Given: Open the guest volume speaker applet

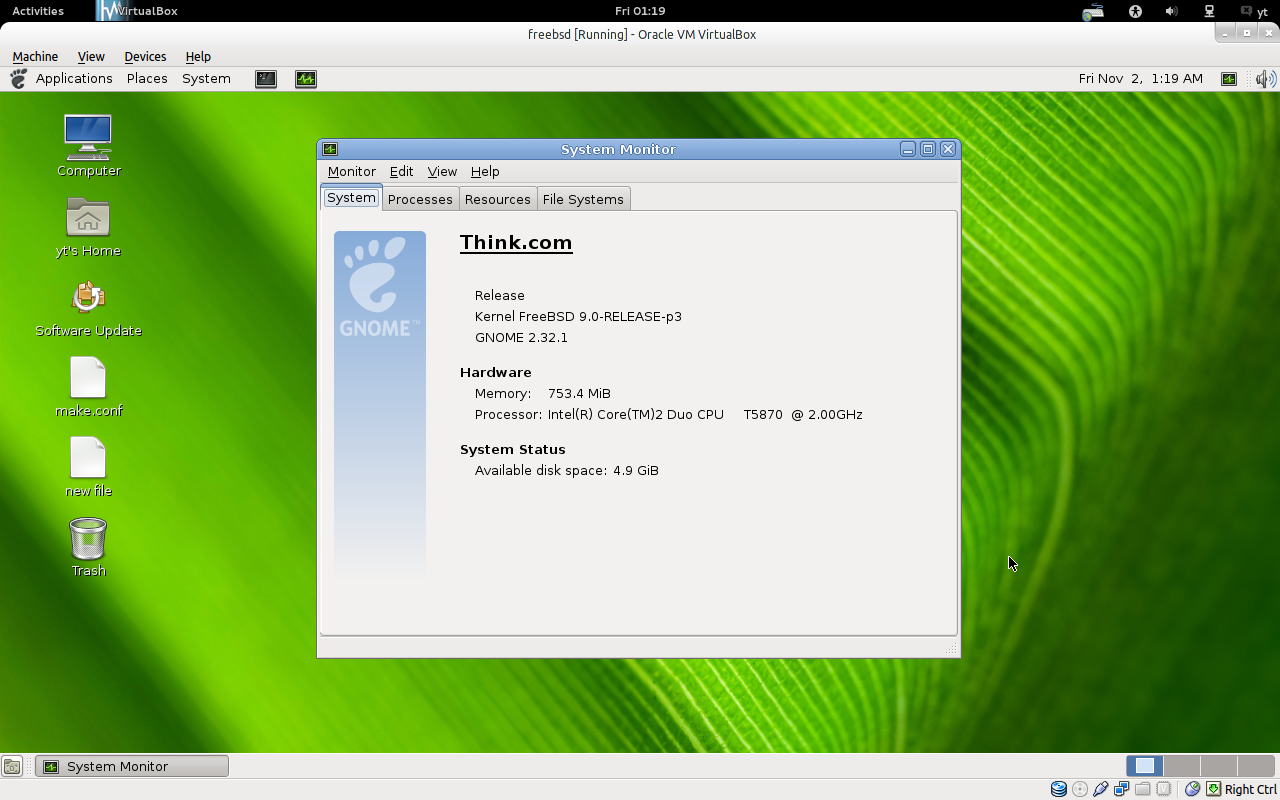Looking at the screenshot, I should coord(1265,79).
